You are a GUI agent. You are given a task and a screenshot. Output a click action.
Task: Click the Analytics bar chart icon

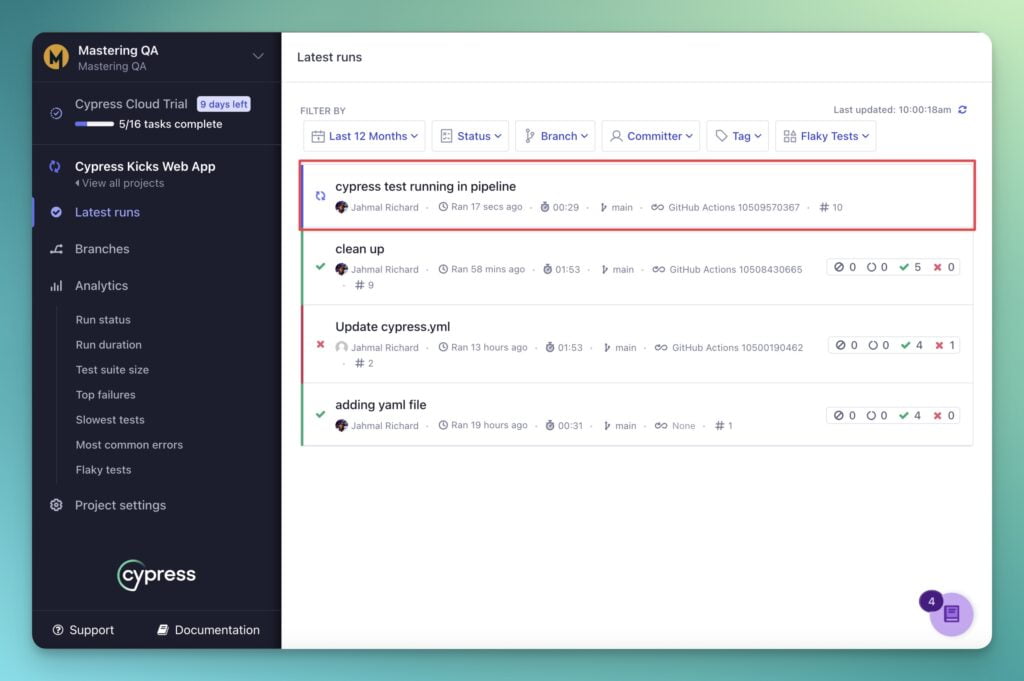56,285
